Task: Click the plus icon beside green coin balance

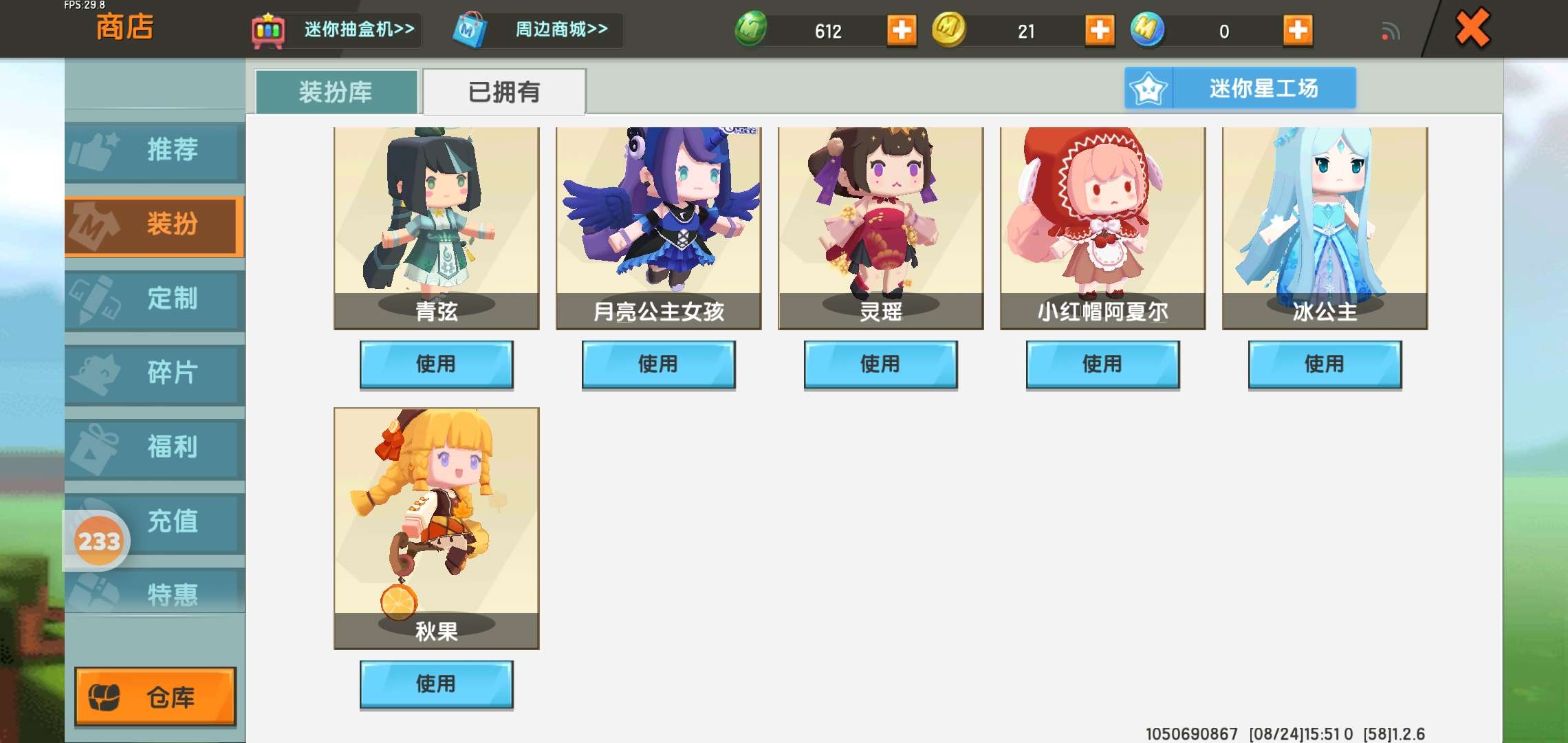Action: (902, 30)
